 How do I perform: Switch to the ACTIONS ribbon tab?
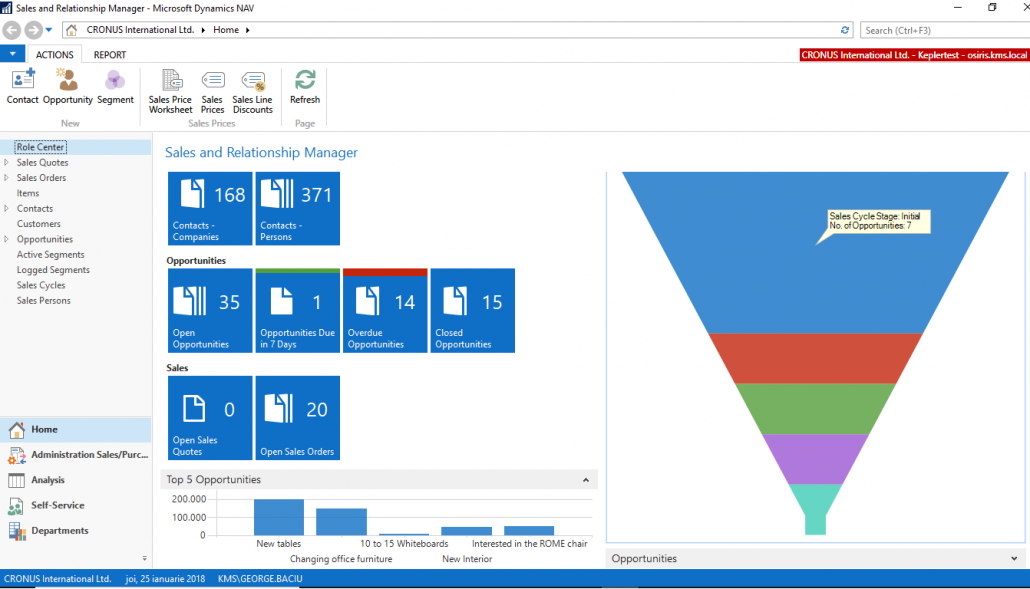tap(55, 55)
